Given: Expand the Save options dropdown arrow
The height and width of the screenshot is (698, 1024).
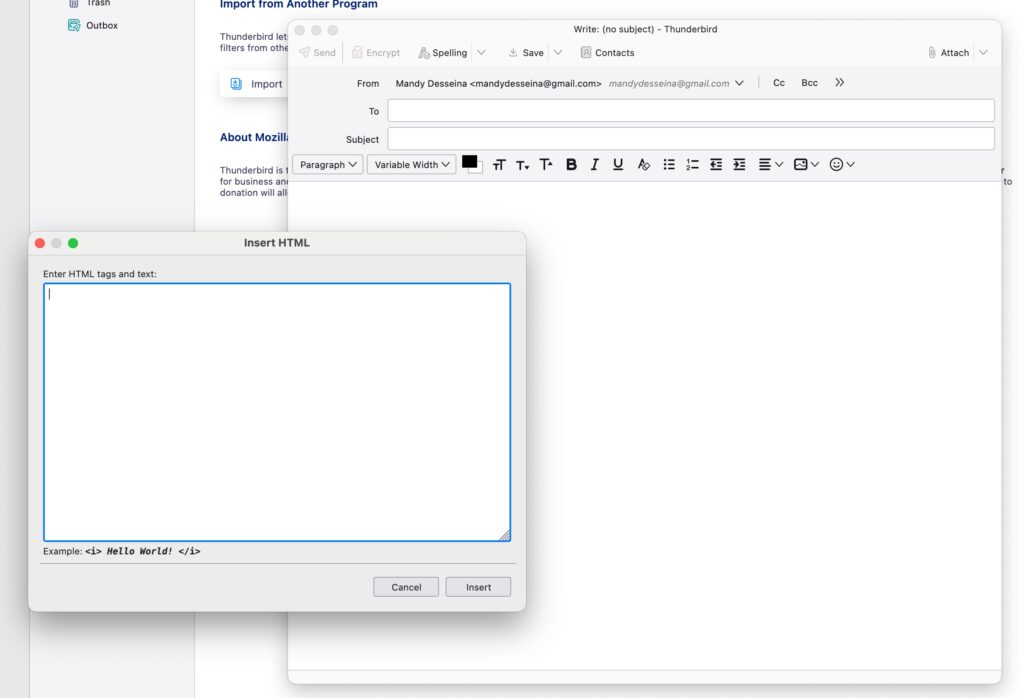Looking at the screenshot, I should [558, 53].
